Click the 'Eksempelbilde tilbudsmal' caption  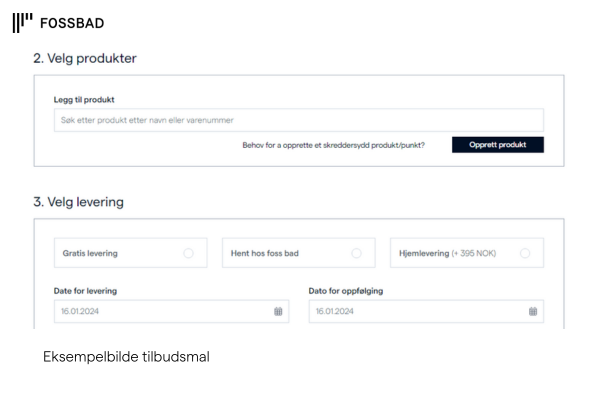point(126,357)
